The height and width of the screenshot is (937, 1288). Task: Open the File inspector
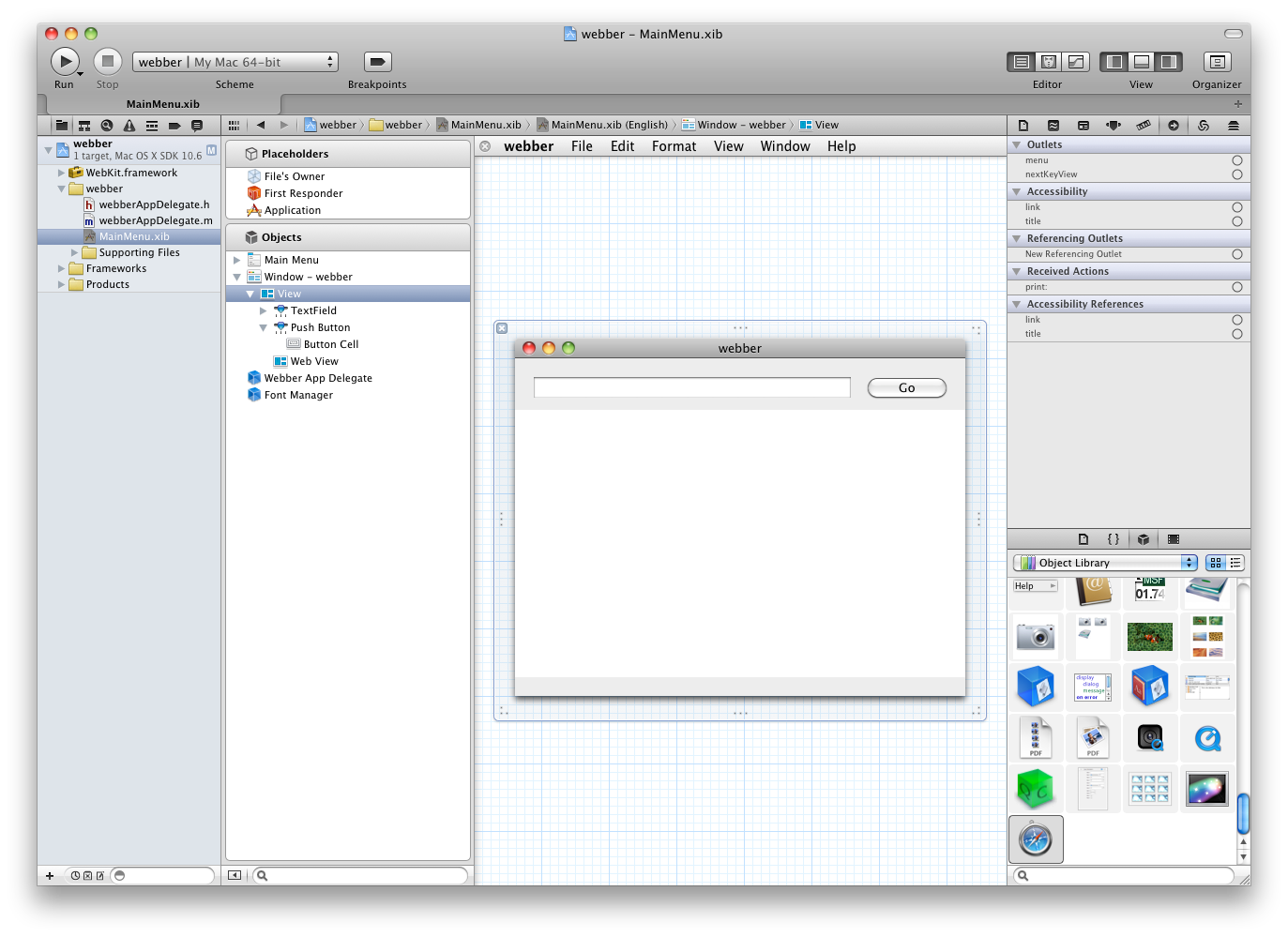pos(1023,125)
